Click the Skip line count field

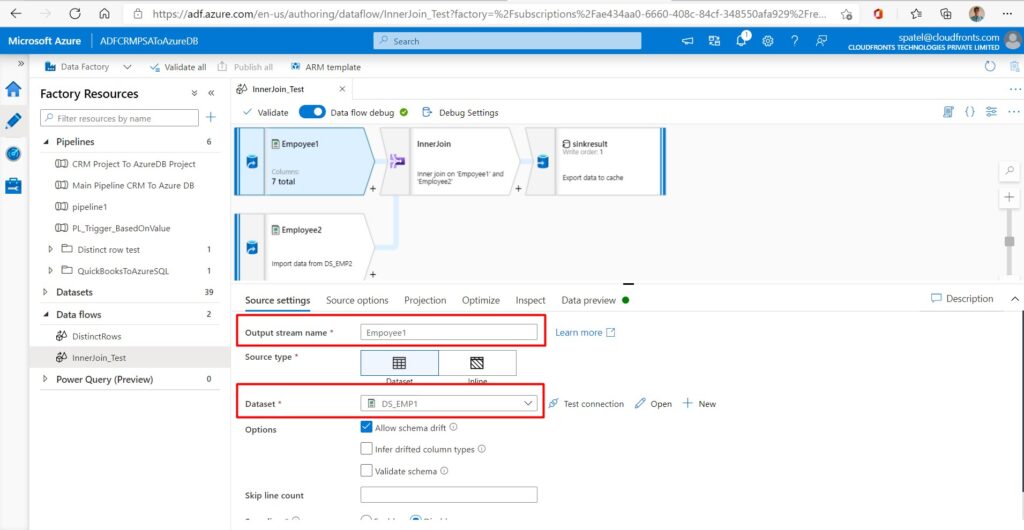[x=449, y=495]
